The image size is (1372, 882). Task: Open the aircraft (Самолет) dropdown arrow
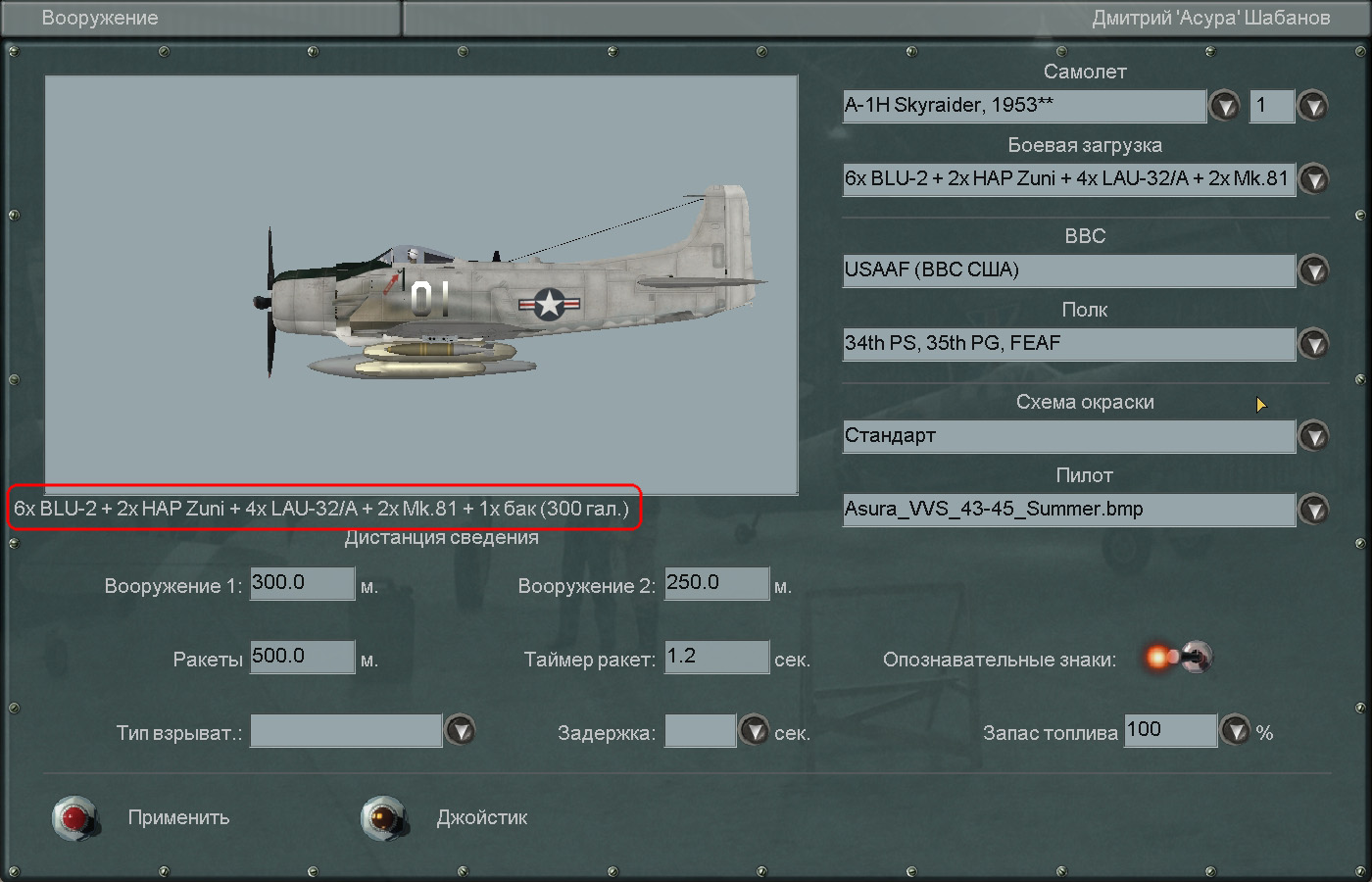click(1224, 105)
